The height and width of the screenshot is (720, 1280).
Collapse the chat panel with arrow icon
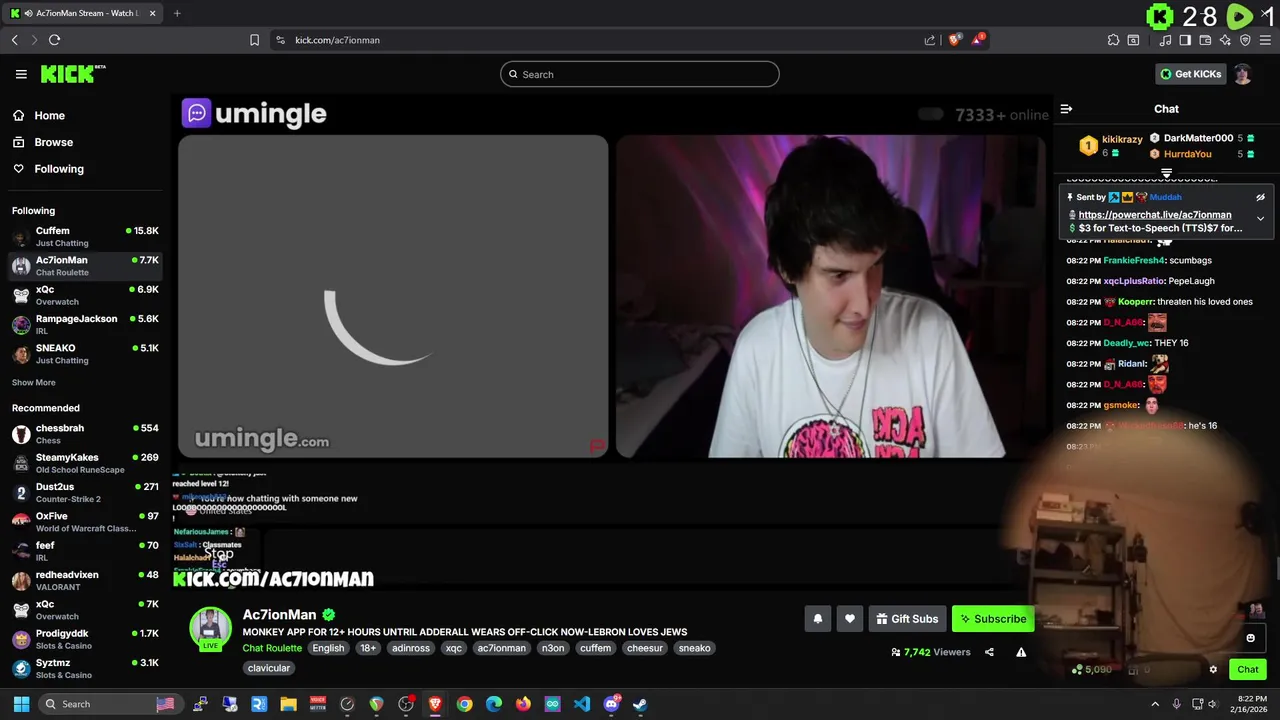coord(1066,109)
